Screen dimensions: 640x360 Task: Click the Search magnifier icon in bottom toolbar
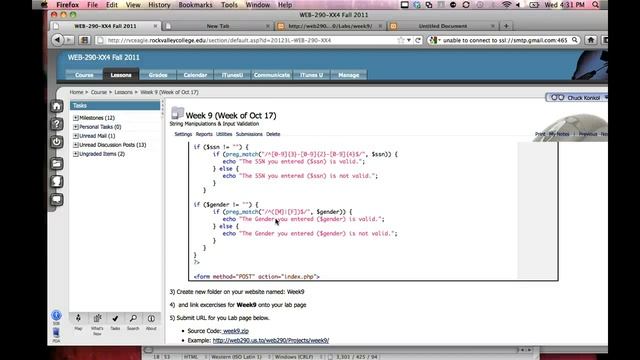[x=133, y=318]
